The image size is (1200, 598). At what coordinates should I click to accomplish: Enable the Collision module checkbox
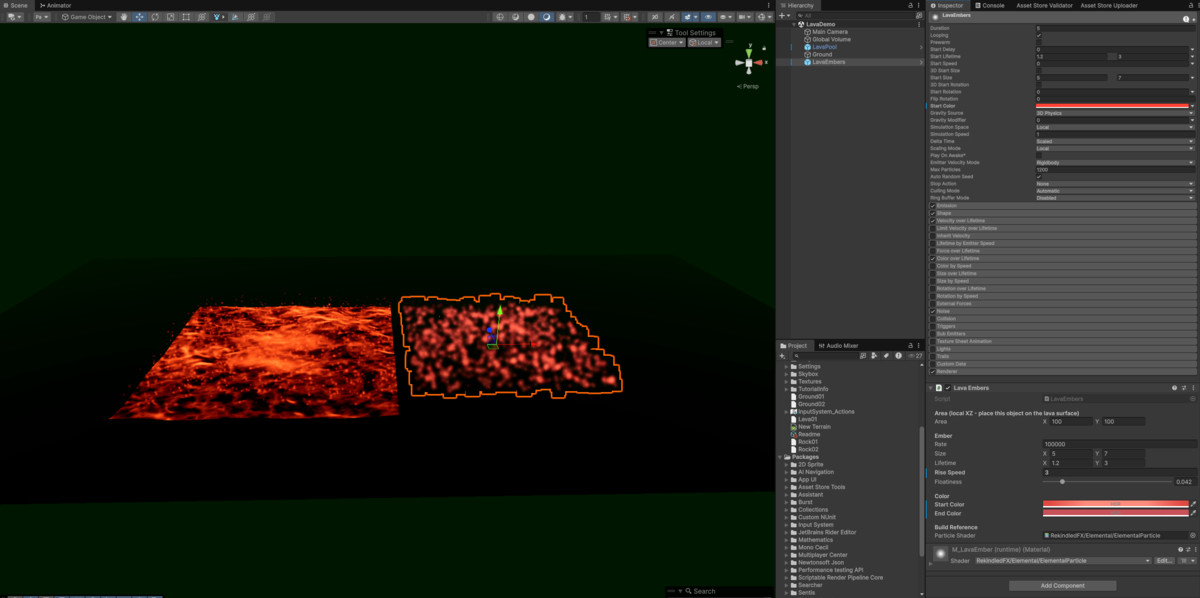pyautogui.click(x=933, y=319)
